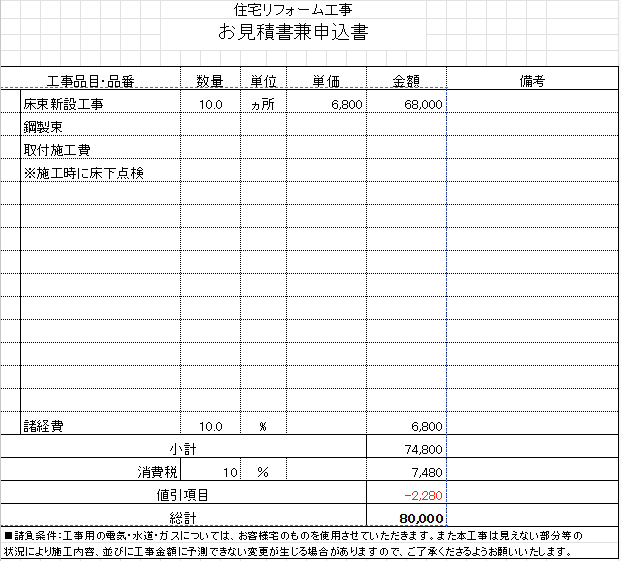Select the 鋼製束 cell
This screenshot has width=621, height=561.
[45, 127]
